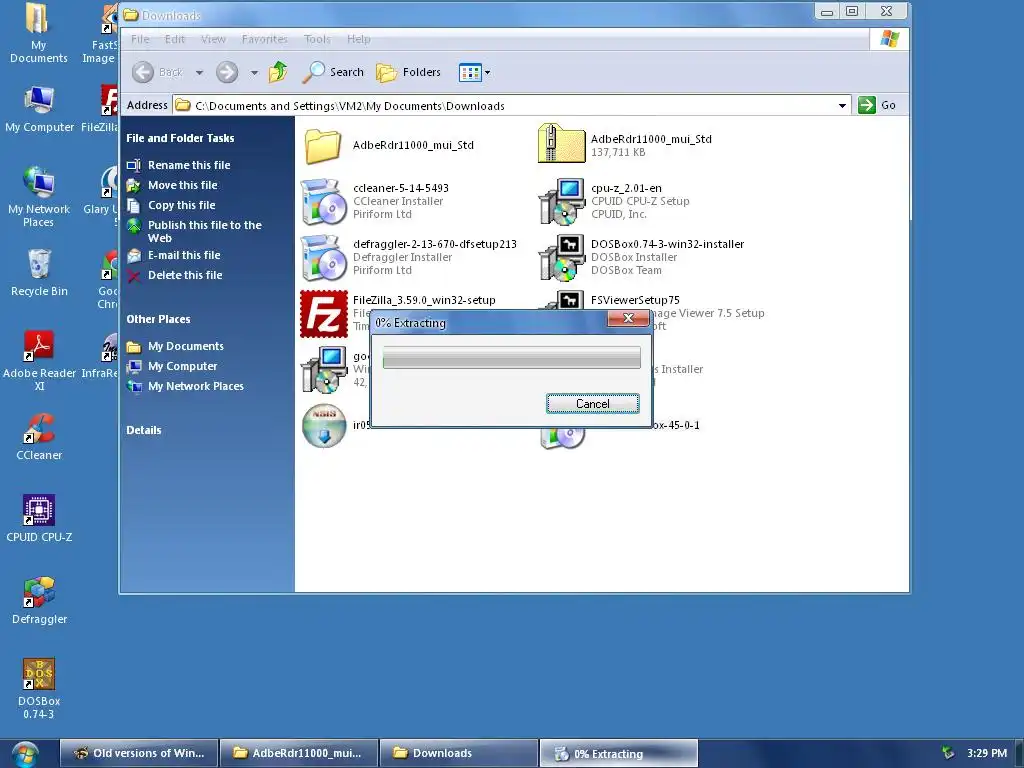This screenshot has width=1024, height=768.
Task: Open the File menu
Action: (140, 39)
